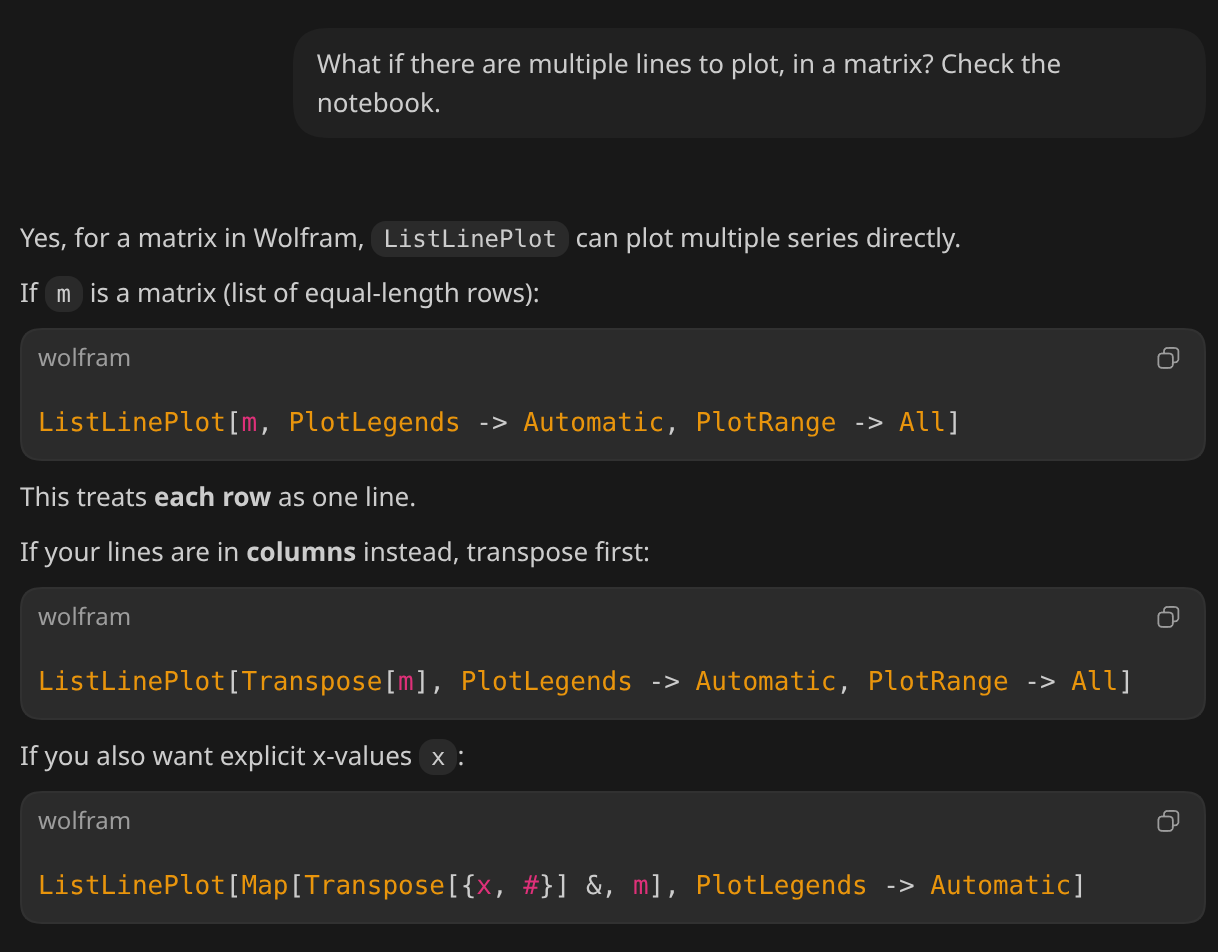
Task: Click the bold 'columns' text
Action: point(301,552)
